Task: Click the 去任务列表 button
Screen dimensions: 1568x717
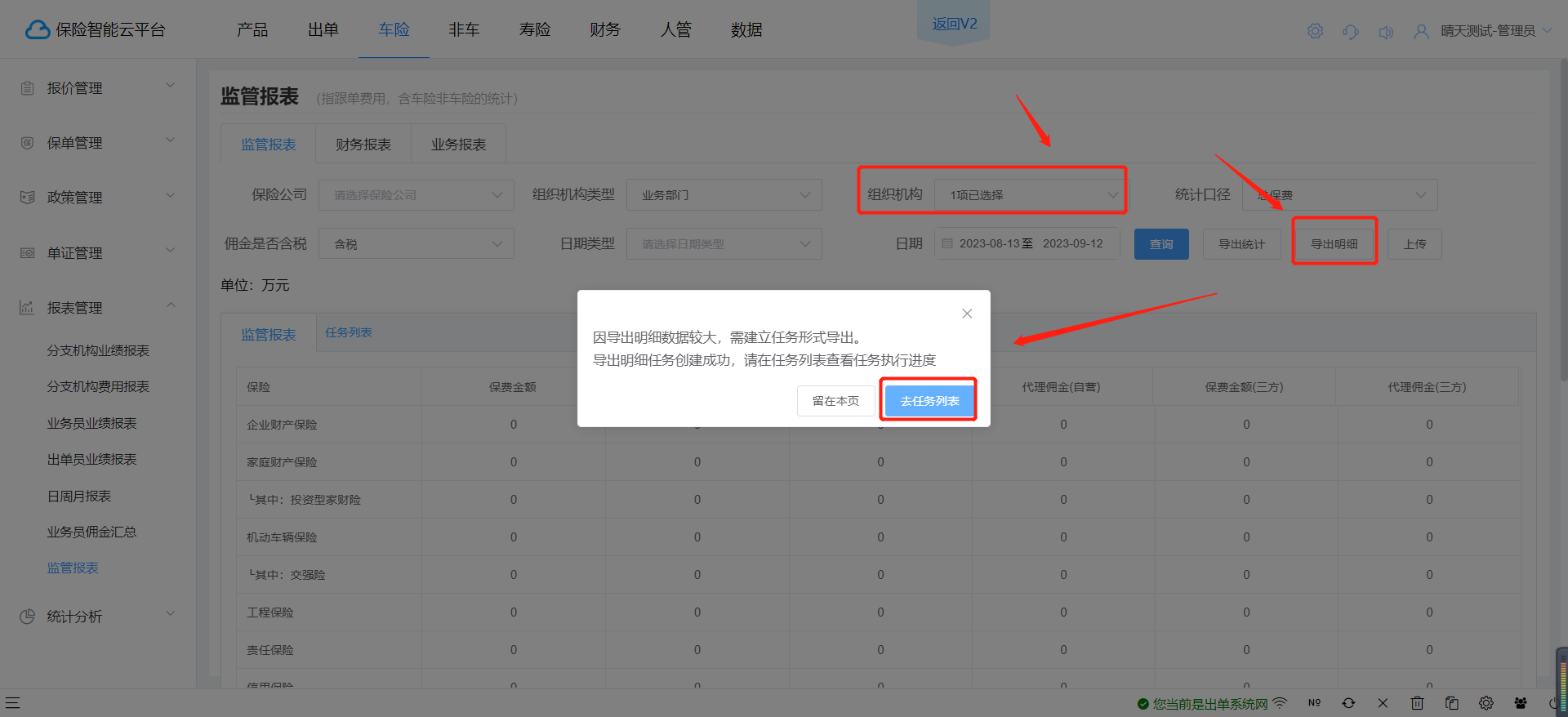Action: pyautogui.click(x=929, y=401)
